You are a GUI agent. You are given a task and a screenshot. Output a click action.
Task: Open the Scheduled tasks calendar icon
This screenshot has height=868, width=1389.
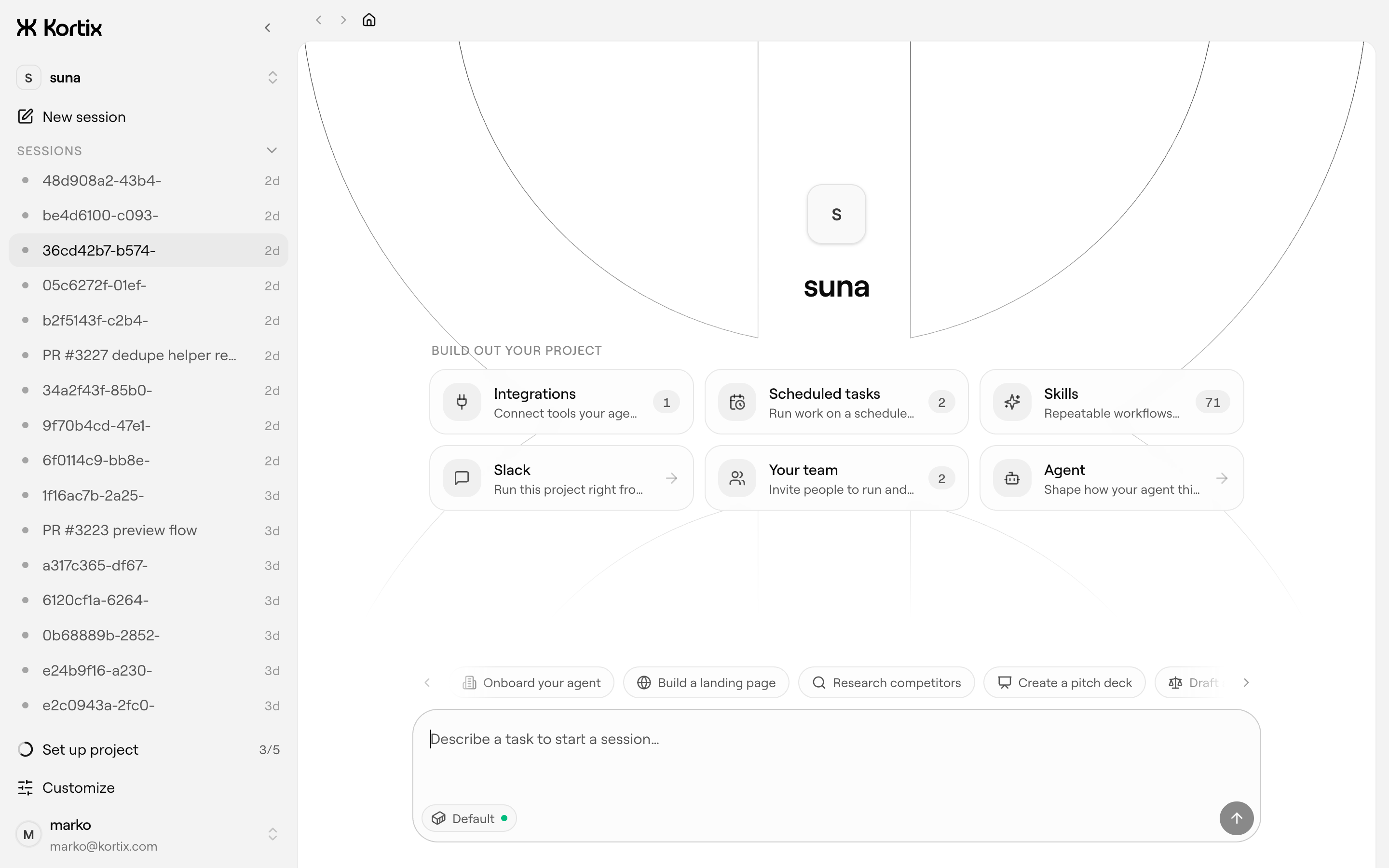click(x=737, y=402)
